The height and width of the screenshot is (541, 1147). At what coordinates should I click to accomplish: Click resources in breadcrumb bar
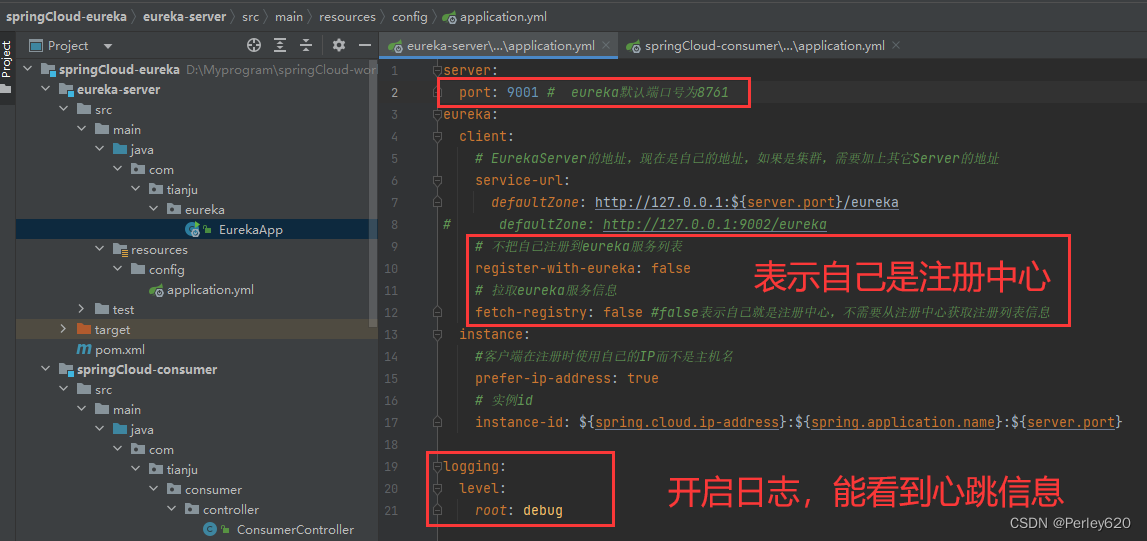(347, 16)
